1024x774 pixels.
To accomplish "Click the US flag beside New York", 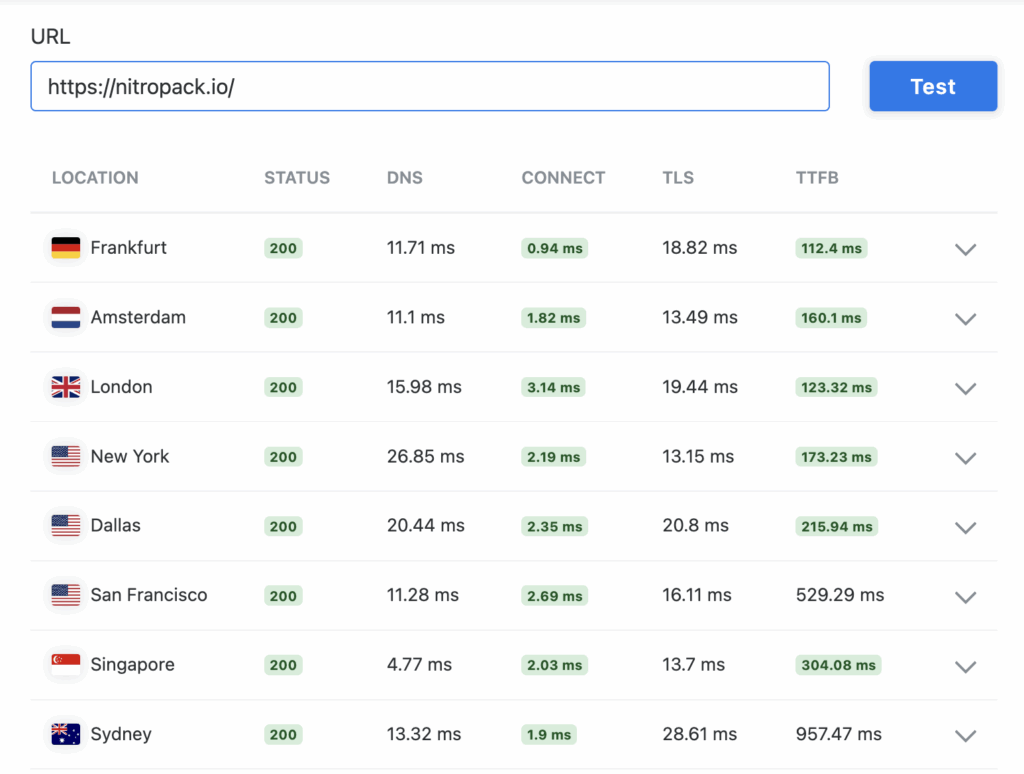I will pyautogui.click(x=65, y=456).
